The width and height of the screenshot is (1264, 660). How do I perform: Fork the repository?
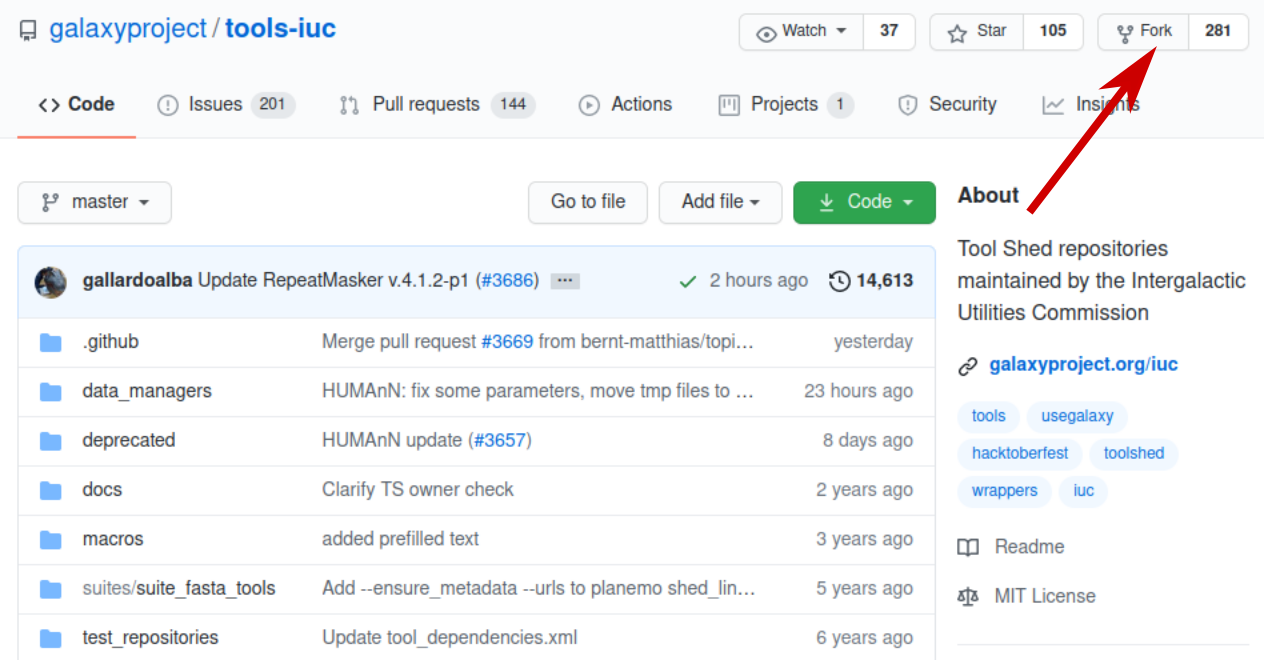pos(1144,32)
